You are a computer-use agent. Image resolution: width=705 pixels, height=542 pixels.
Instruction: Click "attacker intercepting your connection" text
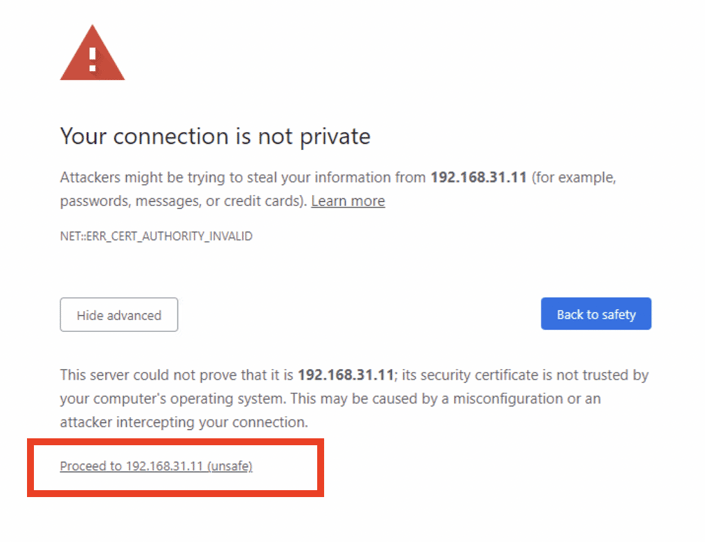click(184, 422)
